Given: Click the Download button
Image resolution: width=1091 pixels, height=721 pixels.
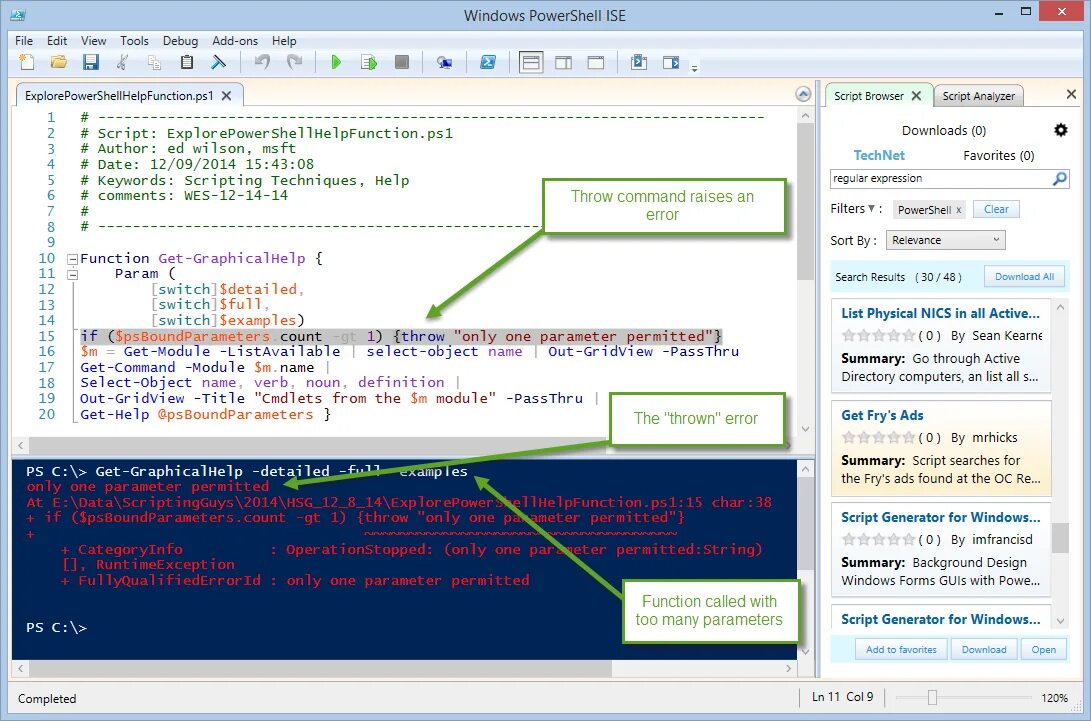Looking at the screenshot, I should (984, 649).
